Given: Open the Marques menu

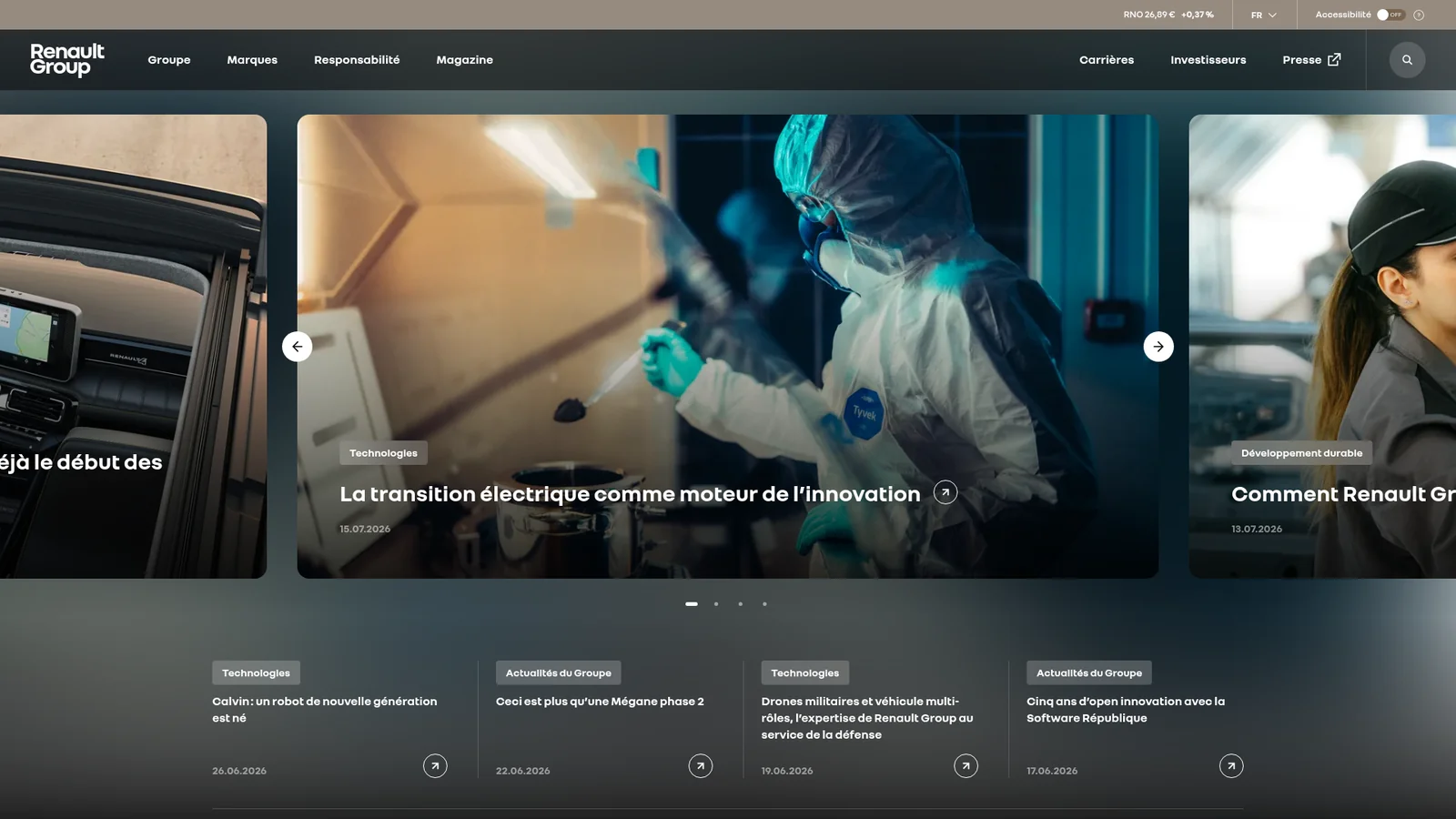Looking at the screenshot, I should coord(252,60).
